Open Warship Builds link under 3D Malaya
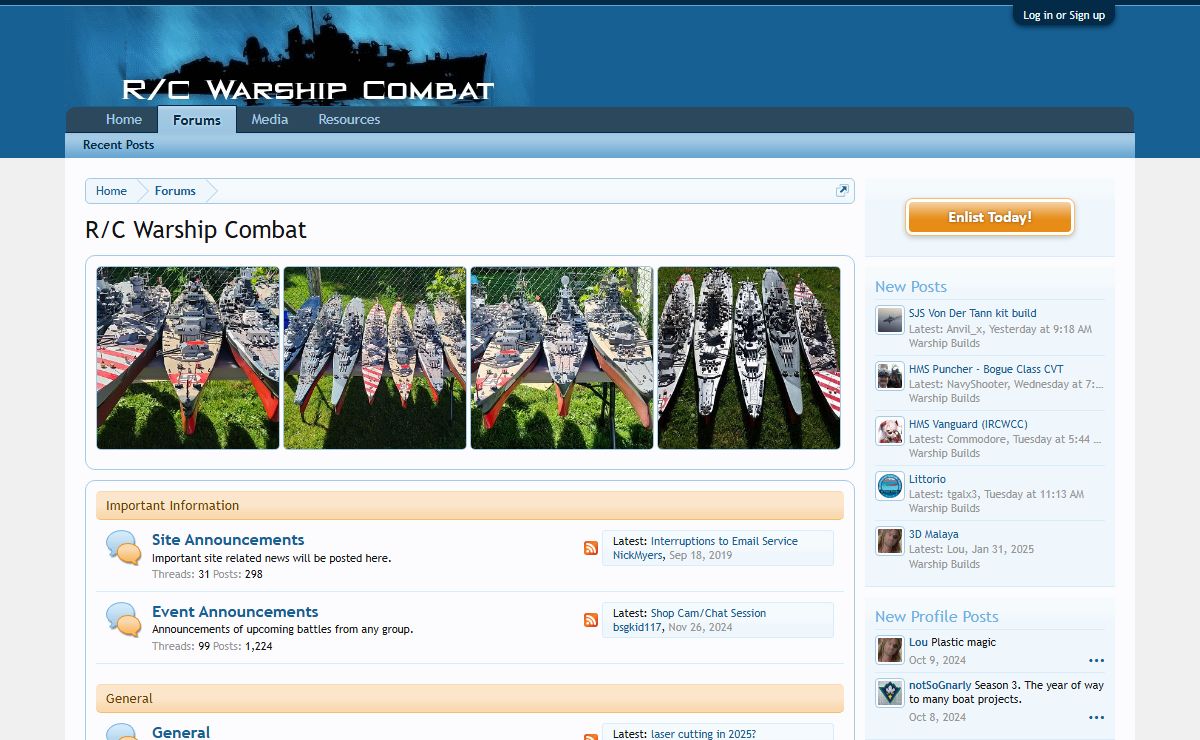Viewport: 1200px width, 740px height. point(944,564)
